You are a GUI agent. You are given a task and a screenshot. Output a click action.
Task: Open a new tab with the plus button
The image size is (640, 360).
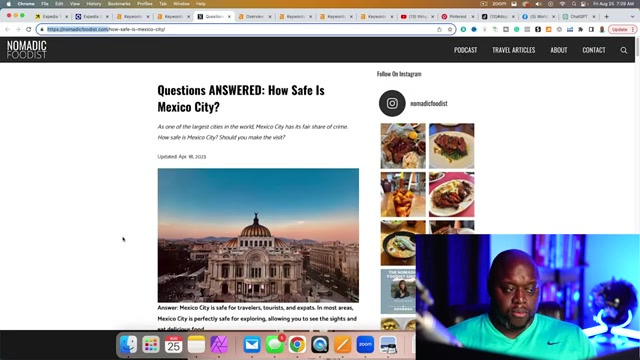[607, 17]
